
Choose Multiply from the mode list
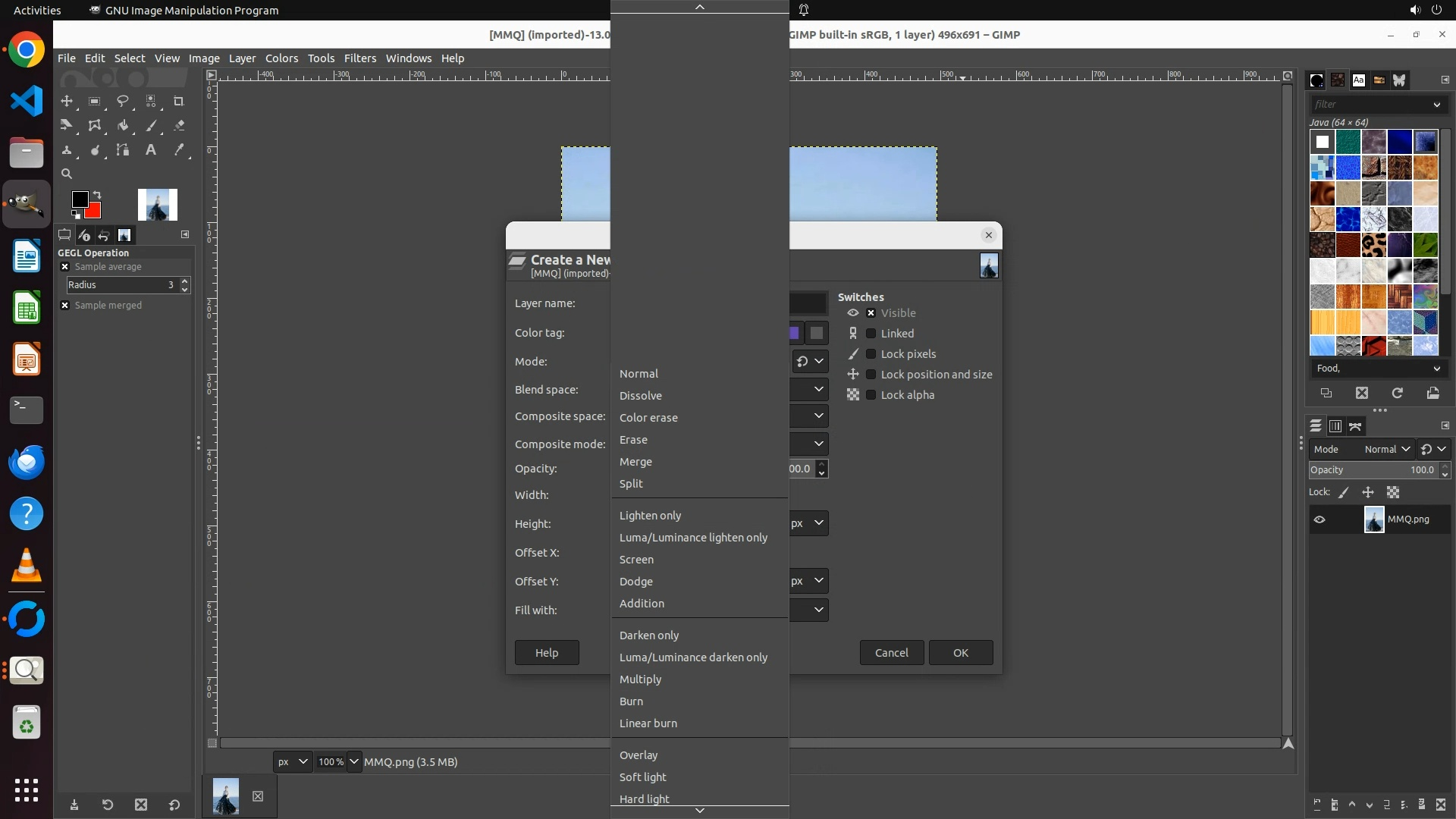[640, 679]
